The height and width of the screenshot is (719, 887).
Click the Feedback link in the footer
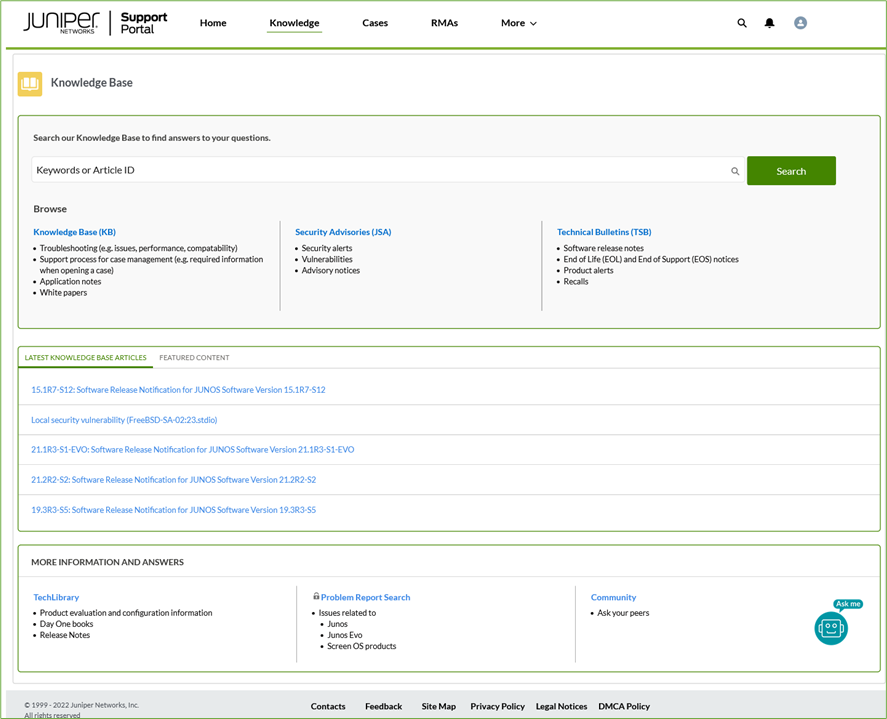tap(383, 706)
